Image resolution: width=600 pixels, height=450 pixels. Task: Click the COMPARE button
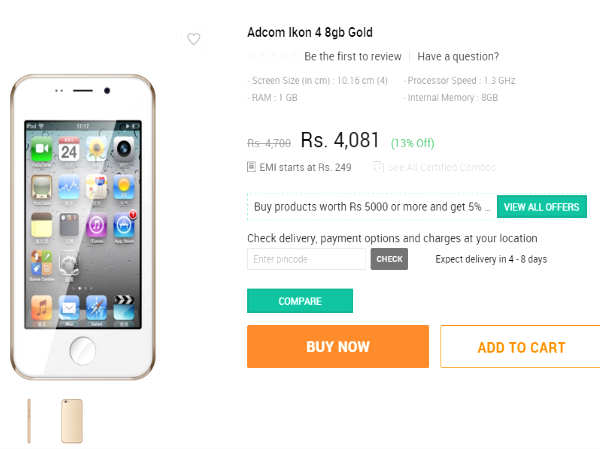(x=300, y=301)
